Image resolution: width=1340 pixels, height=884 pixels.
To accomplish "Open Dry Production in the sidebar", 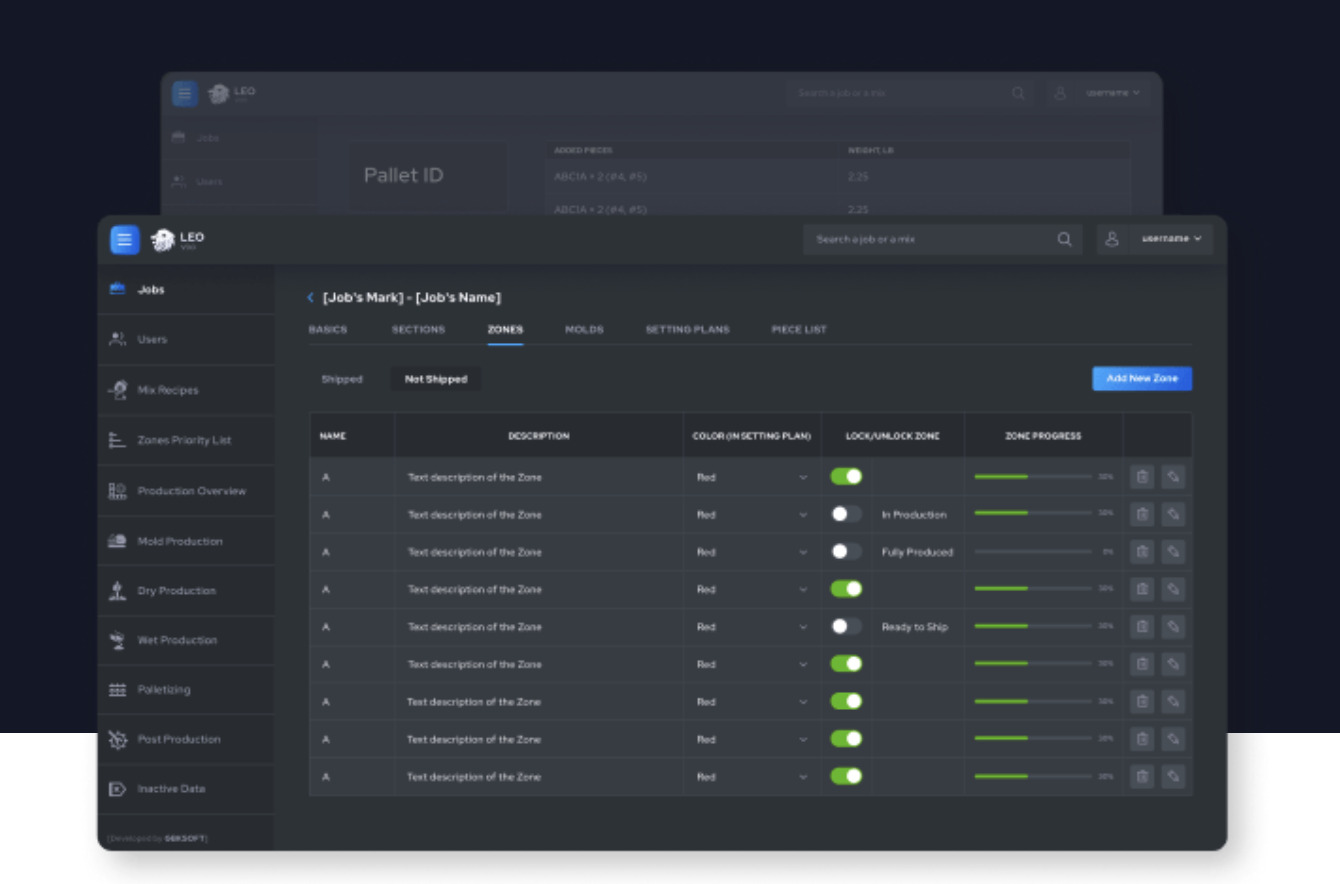I will point(186,591).
